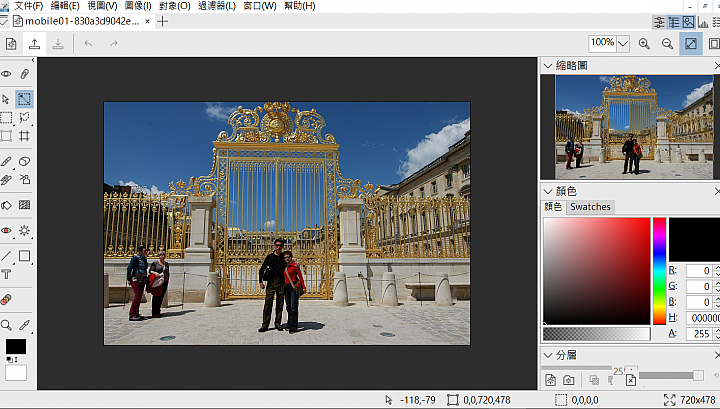Viewport: 720px width, 409px height.
Task: Open the 100% zoom dropdown arrow
Action: [x=623, y=44]
